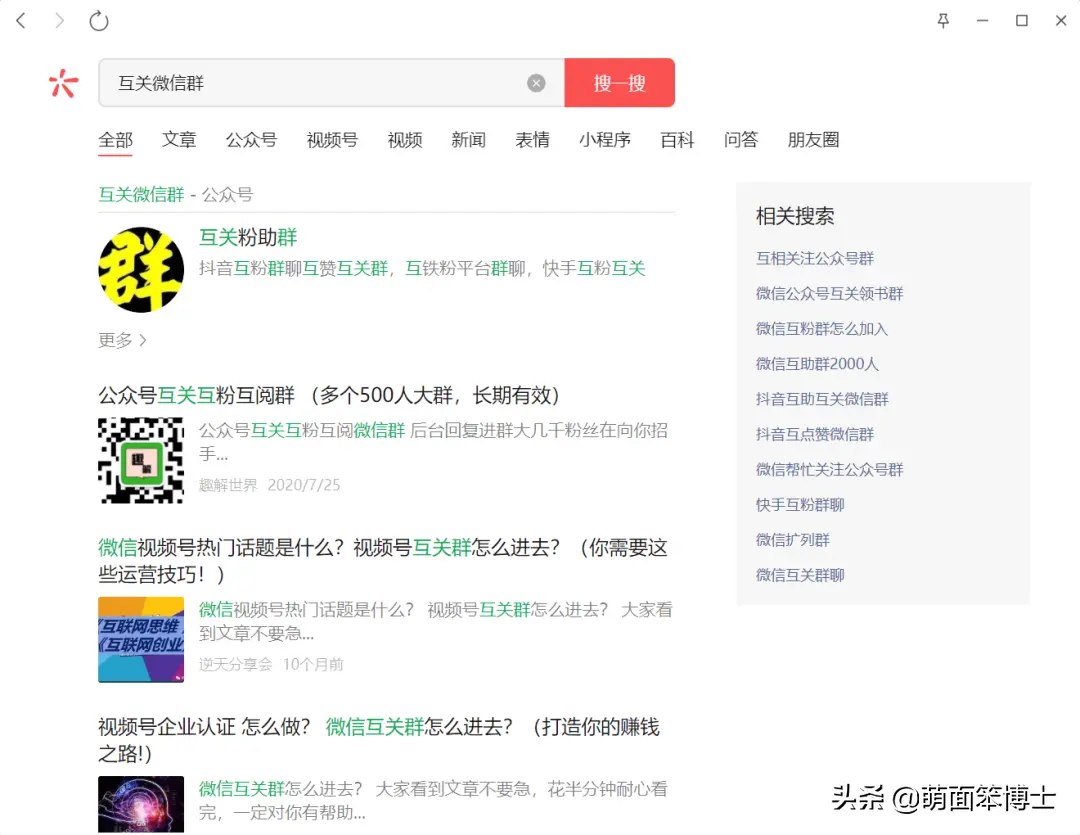The width and height of the screenshot is (1080, 835).
Task: Search related 抖音互点赞微信群
Action: [815, 434]
